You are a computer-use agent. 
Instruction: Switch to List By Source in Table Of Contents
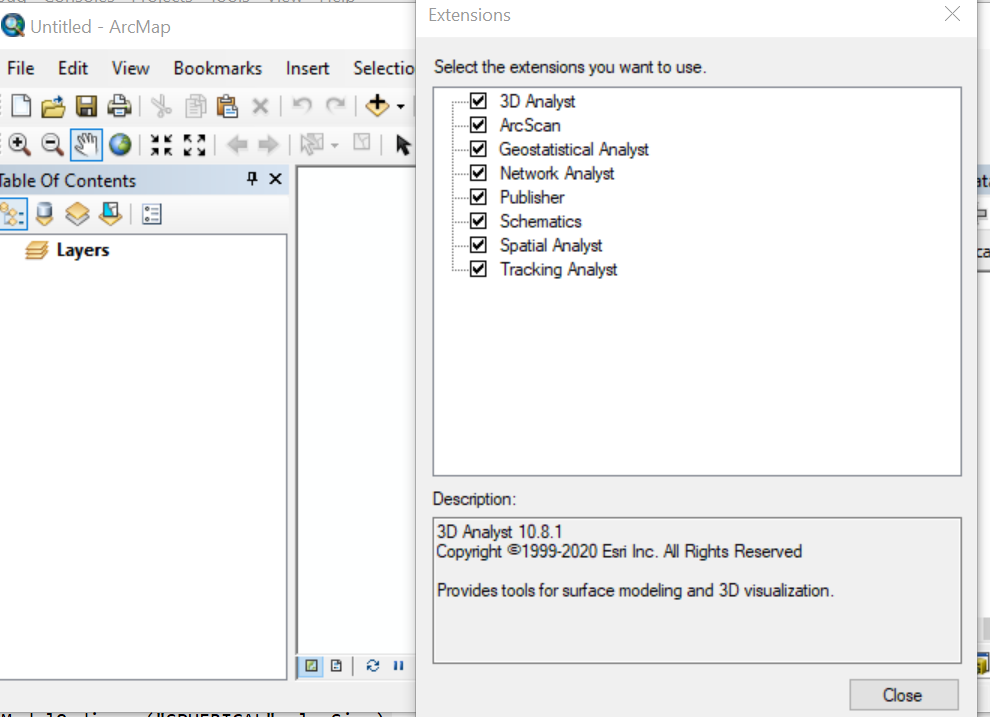(x=44, y=213)
